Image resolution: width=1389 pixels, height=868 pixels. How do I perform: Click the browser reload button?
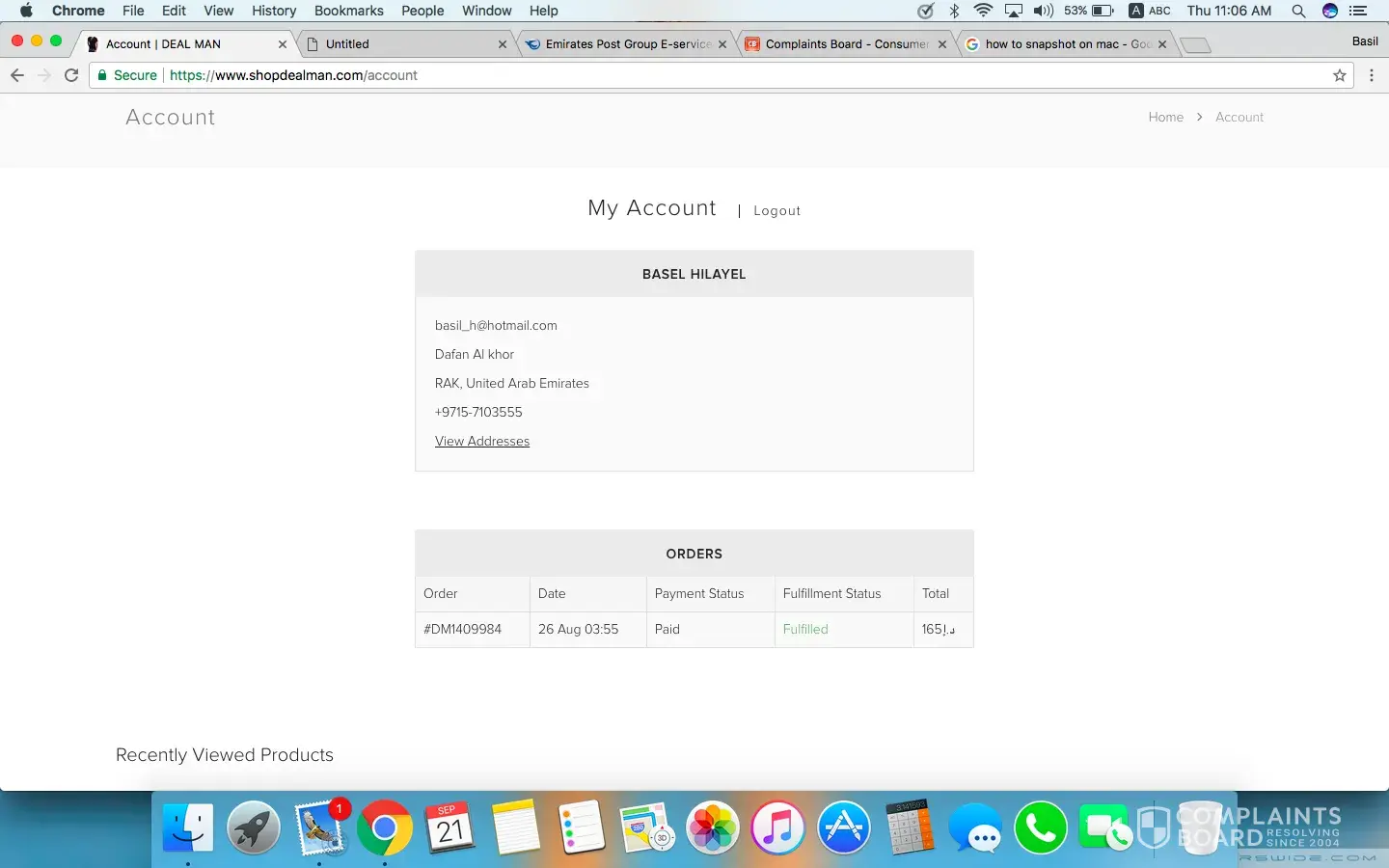[71, 75]
